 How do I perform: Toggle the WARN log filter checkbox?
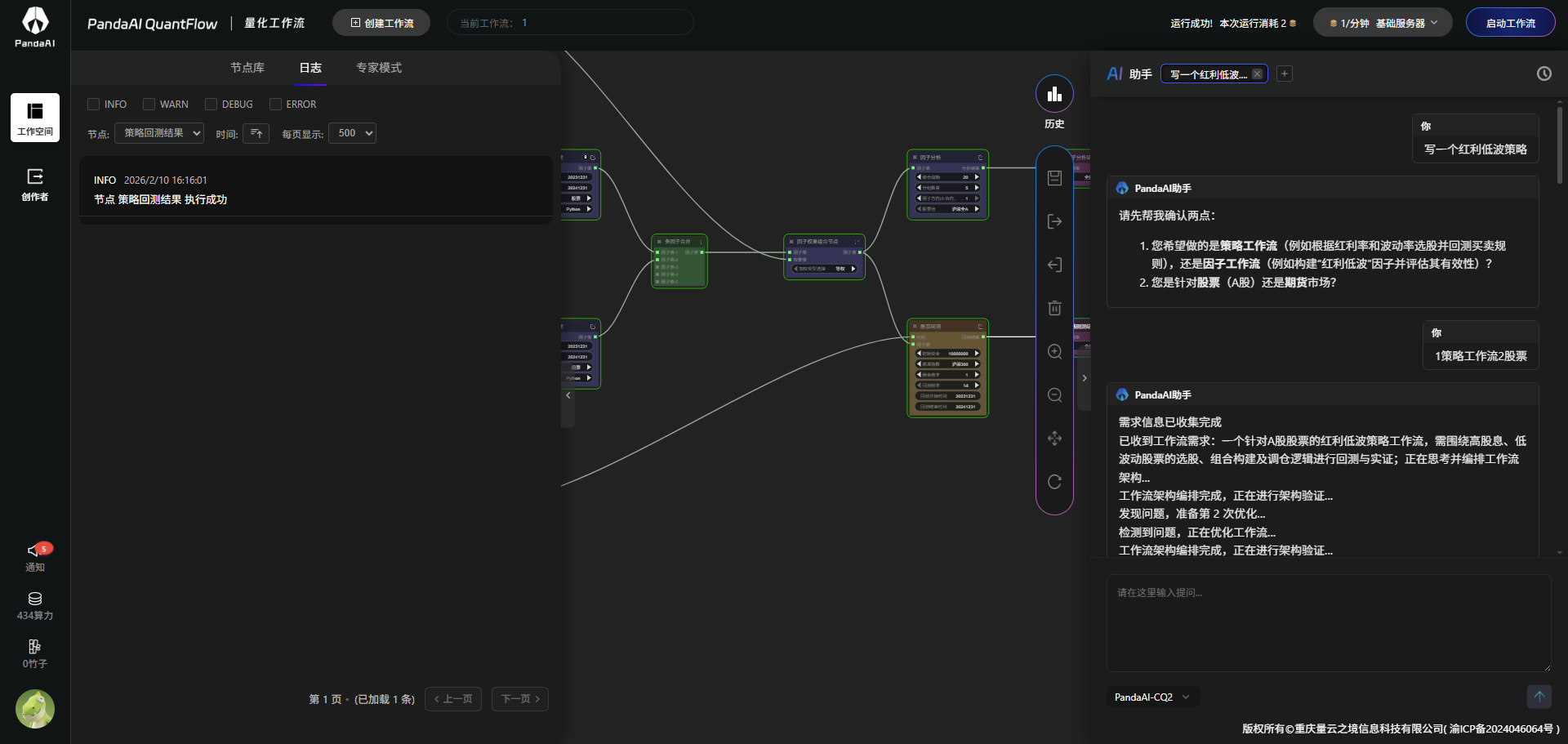click(149, 105)
